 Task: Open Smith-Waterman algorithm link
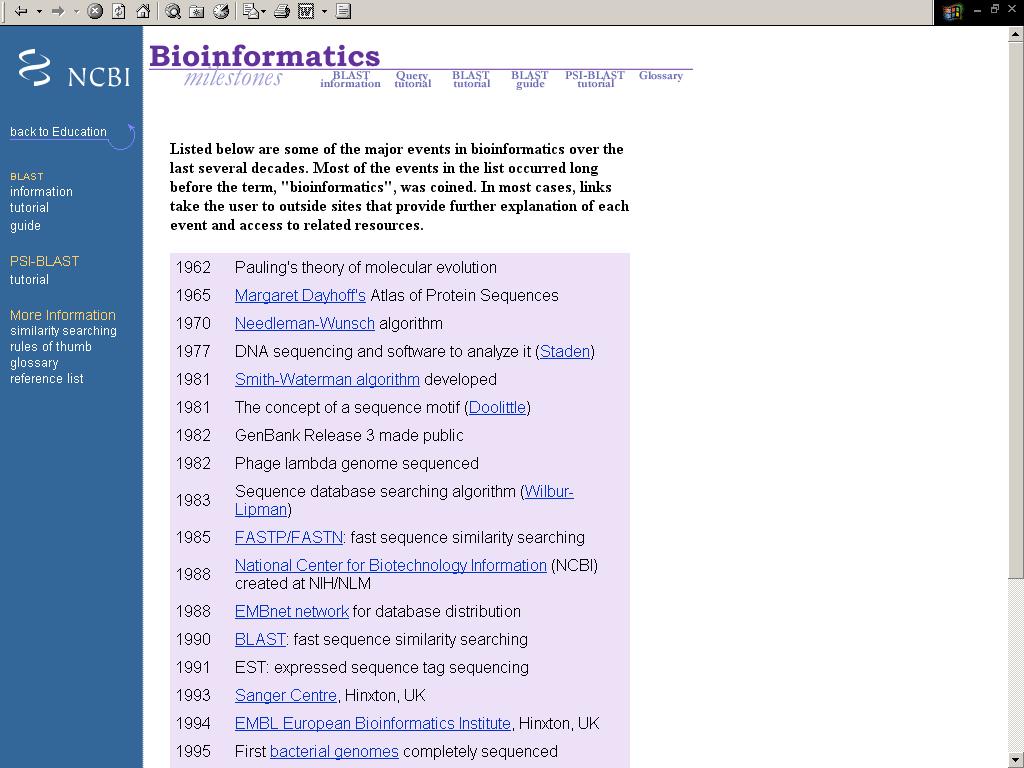[327, 380]
